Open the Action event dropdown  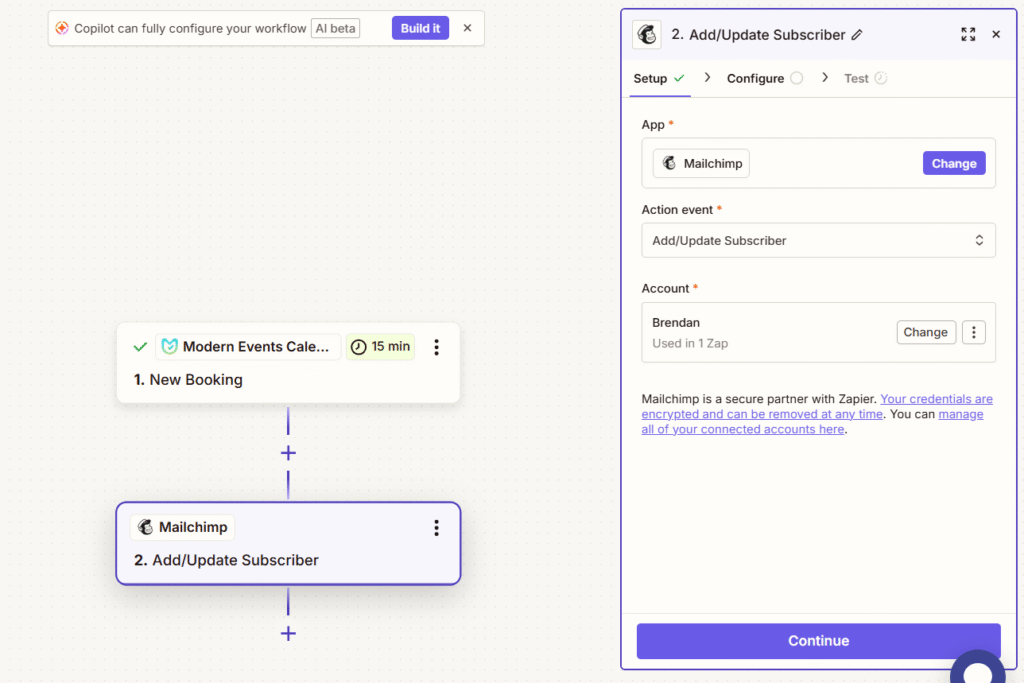coord(818,240)
